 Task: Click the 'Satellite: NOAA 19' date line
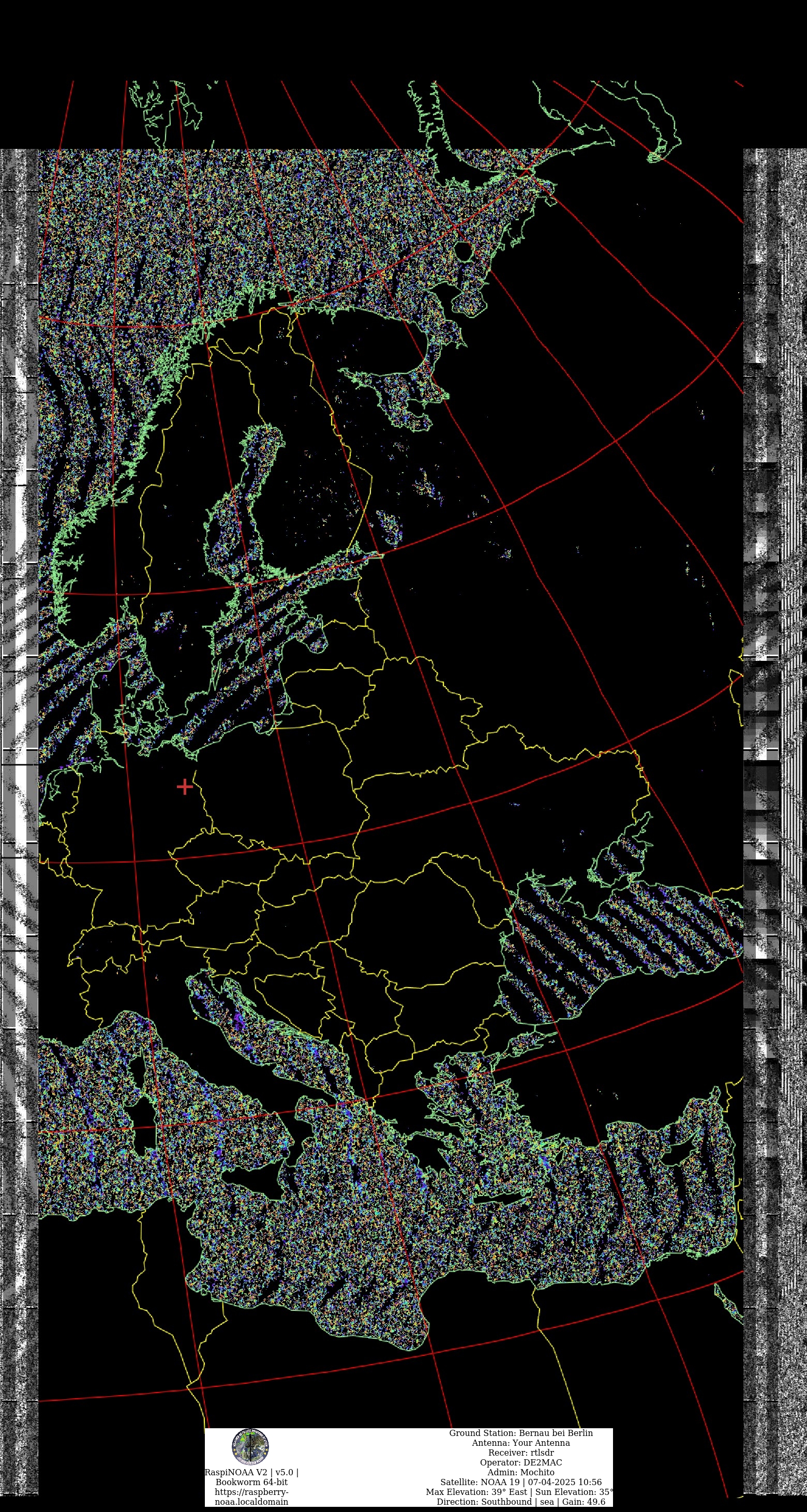click(x=521, y=1482)
